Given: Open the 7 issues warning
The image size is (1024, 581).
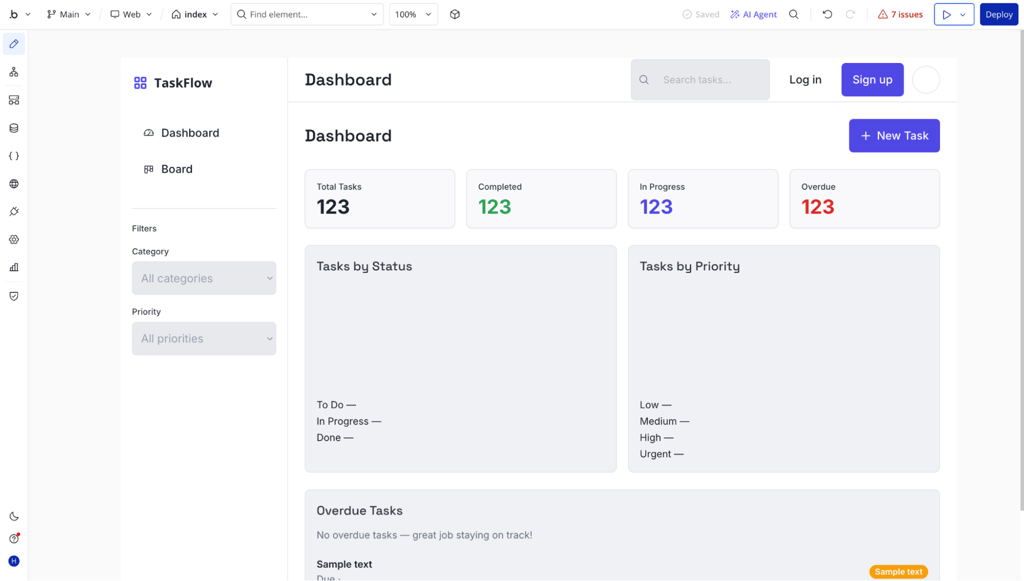Looking at the screenshot, I should 900,14.
